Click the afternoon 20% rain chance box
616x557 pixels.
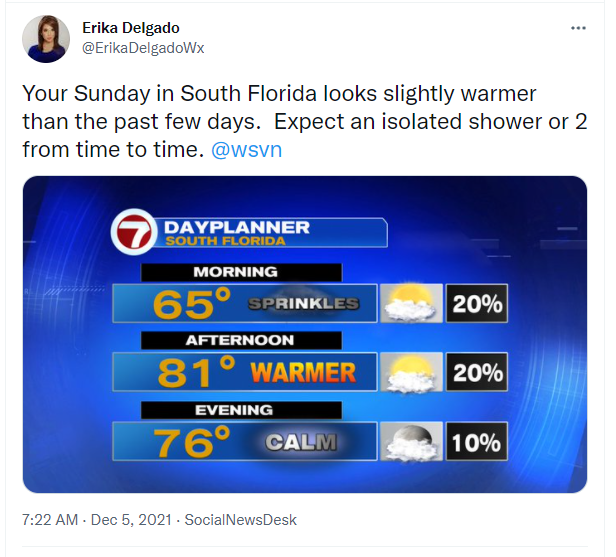tap(477, 372)
